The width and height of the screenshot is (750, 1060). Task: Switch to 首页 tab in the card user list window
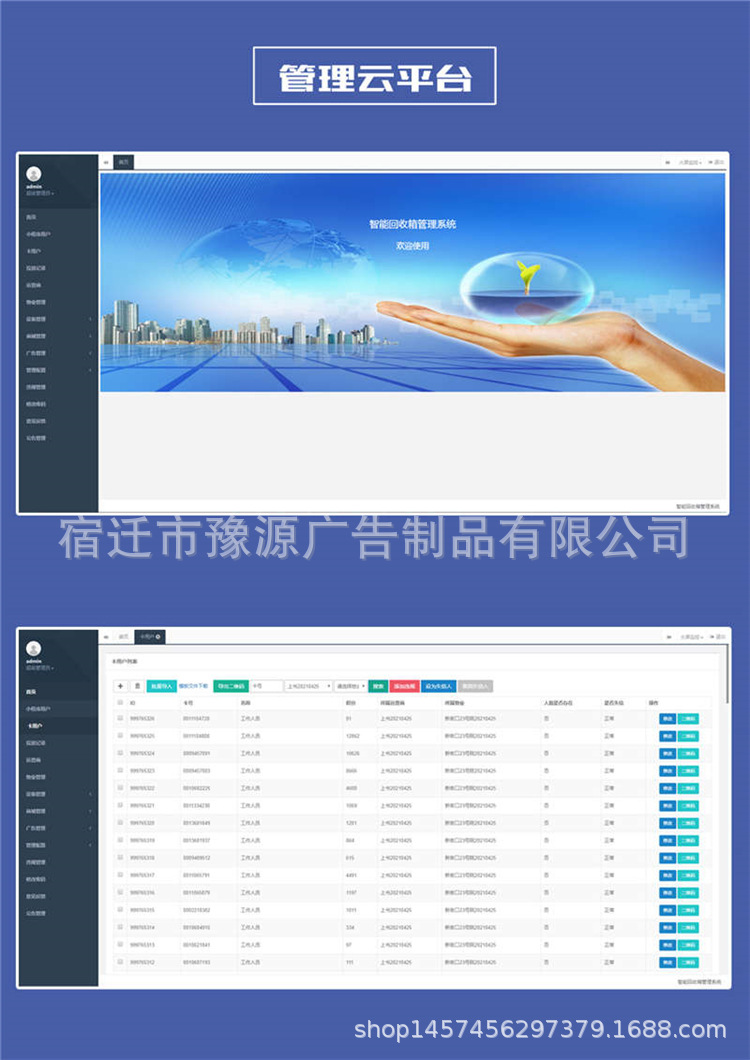tap(123, 637)
